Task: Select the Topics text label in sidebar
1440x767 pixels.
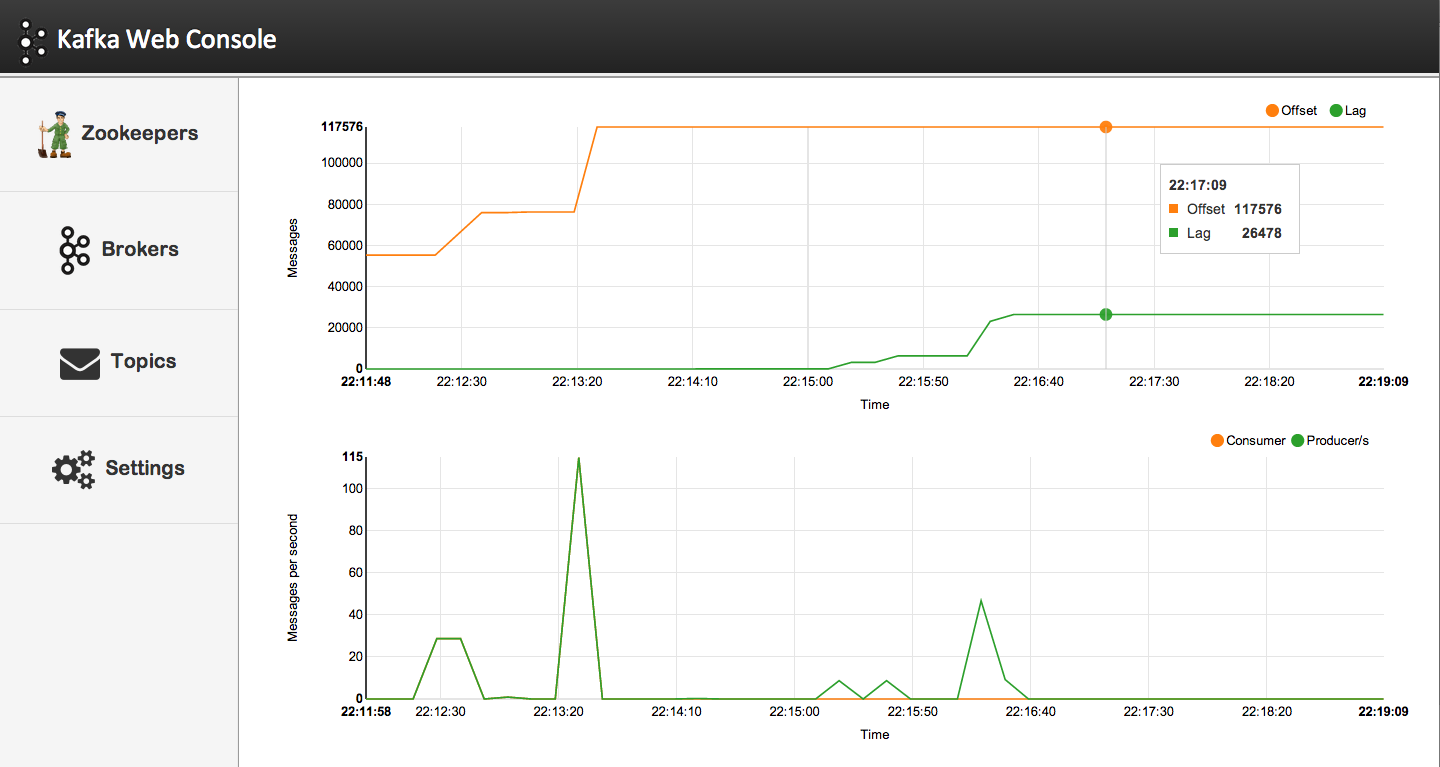Action: (x=143, y=362)
